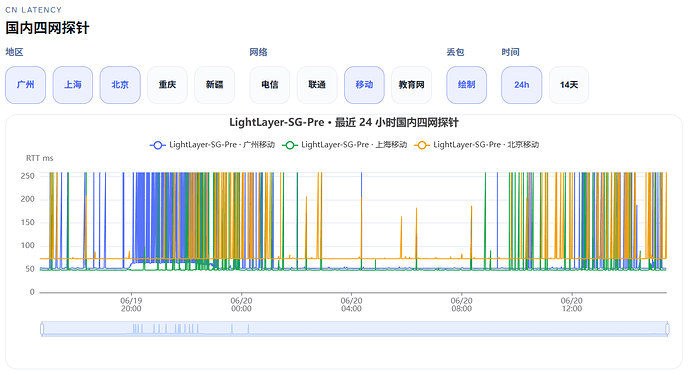The width and height of the screenshot is (690, 375).
Task: Enable the 联通 network filter
Action: click(317, 85)
